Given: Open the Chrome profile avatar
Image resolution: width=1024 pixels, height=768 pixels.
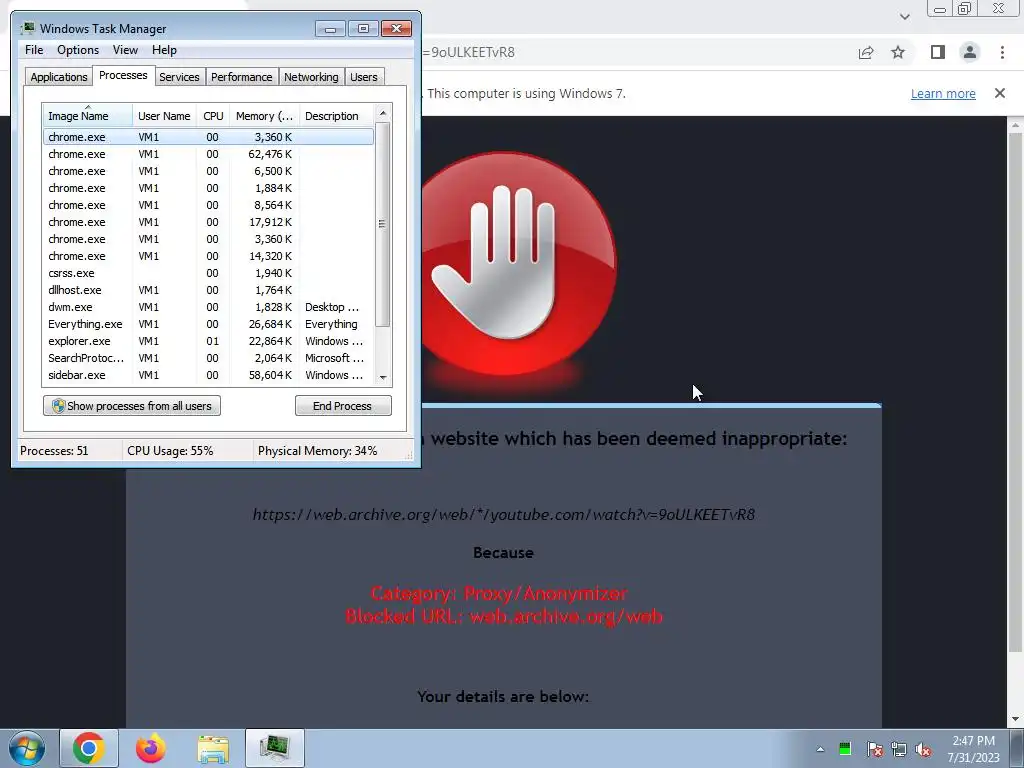Looking at the screenshot, I should 970,52.
